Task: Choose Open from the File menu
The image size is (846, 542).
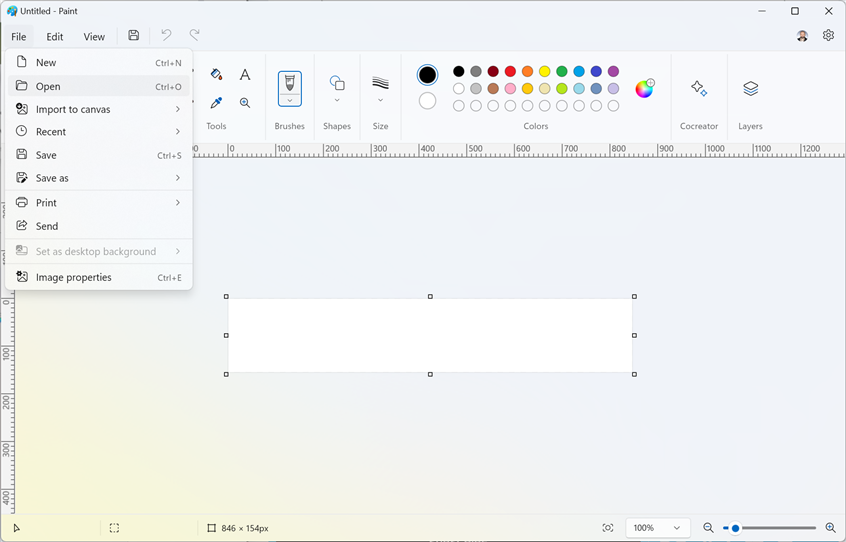Action: [48, 86]
